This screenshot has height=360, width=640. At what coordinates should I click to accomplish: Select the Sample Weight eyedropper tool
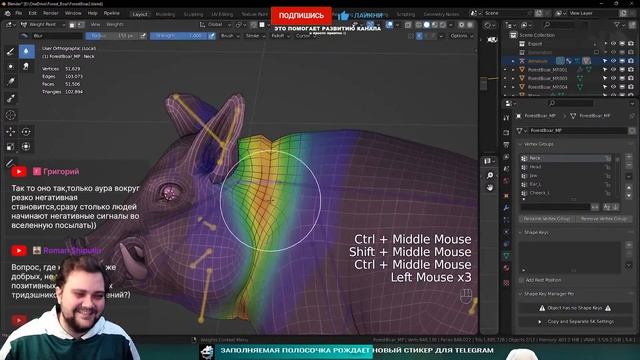point(11,98)
